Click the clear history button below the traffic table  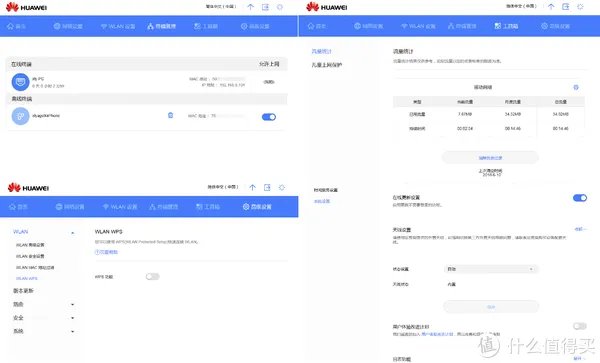490,158
